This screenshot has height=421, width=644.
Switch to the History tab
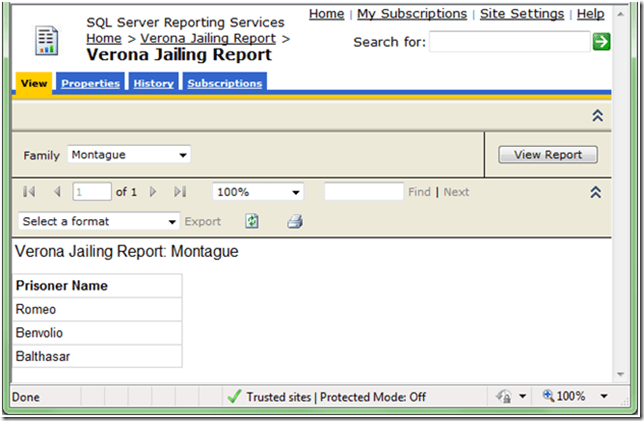(153, 84)
